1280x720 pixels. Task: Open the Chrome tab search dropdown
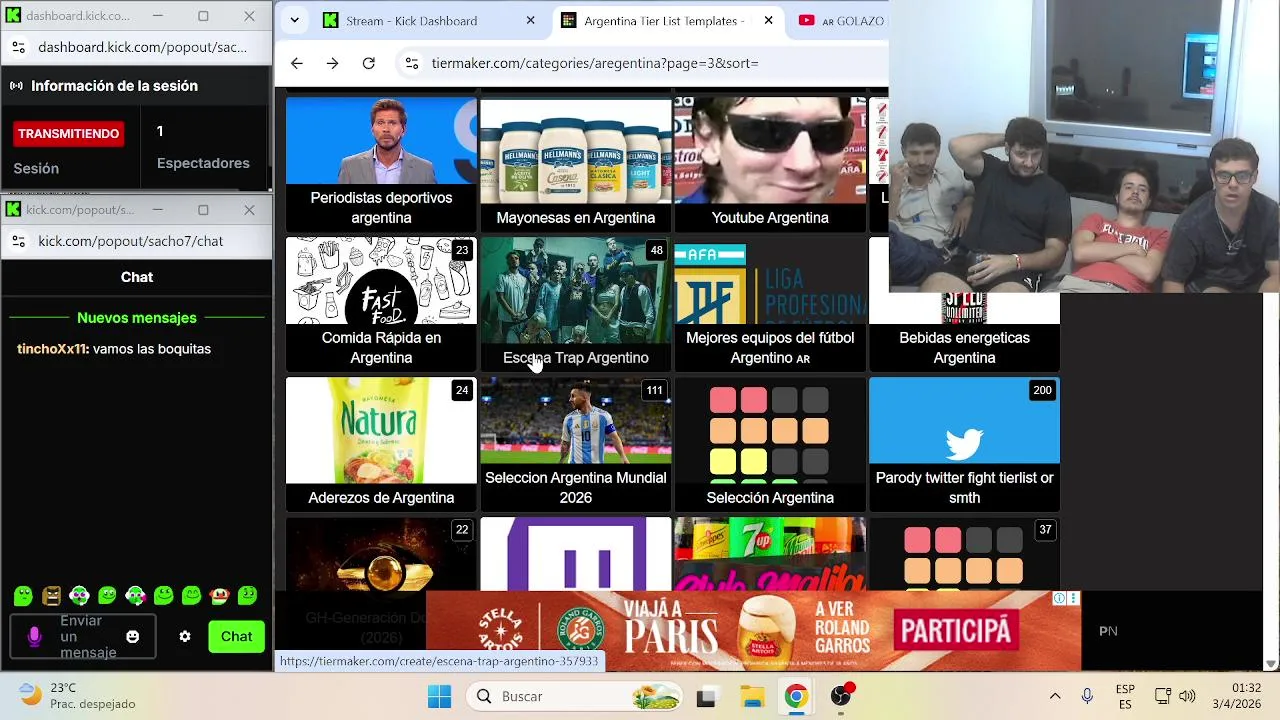coord(294,20)
